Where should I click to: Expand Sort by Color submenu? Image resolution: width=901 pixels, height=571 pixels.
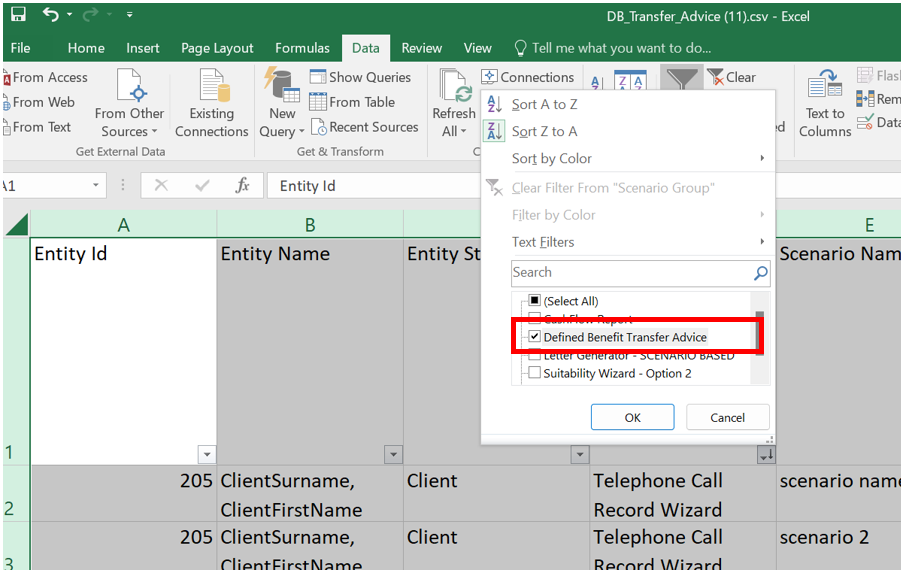(627, 159)
